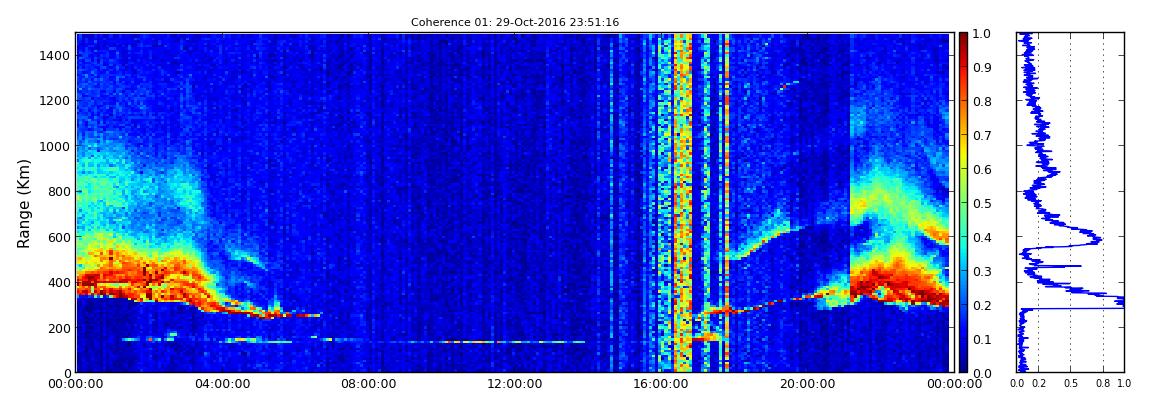Click the colorbar at the 1.0 dark-red level
1150x407 pixels.
coord(963,35)
